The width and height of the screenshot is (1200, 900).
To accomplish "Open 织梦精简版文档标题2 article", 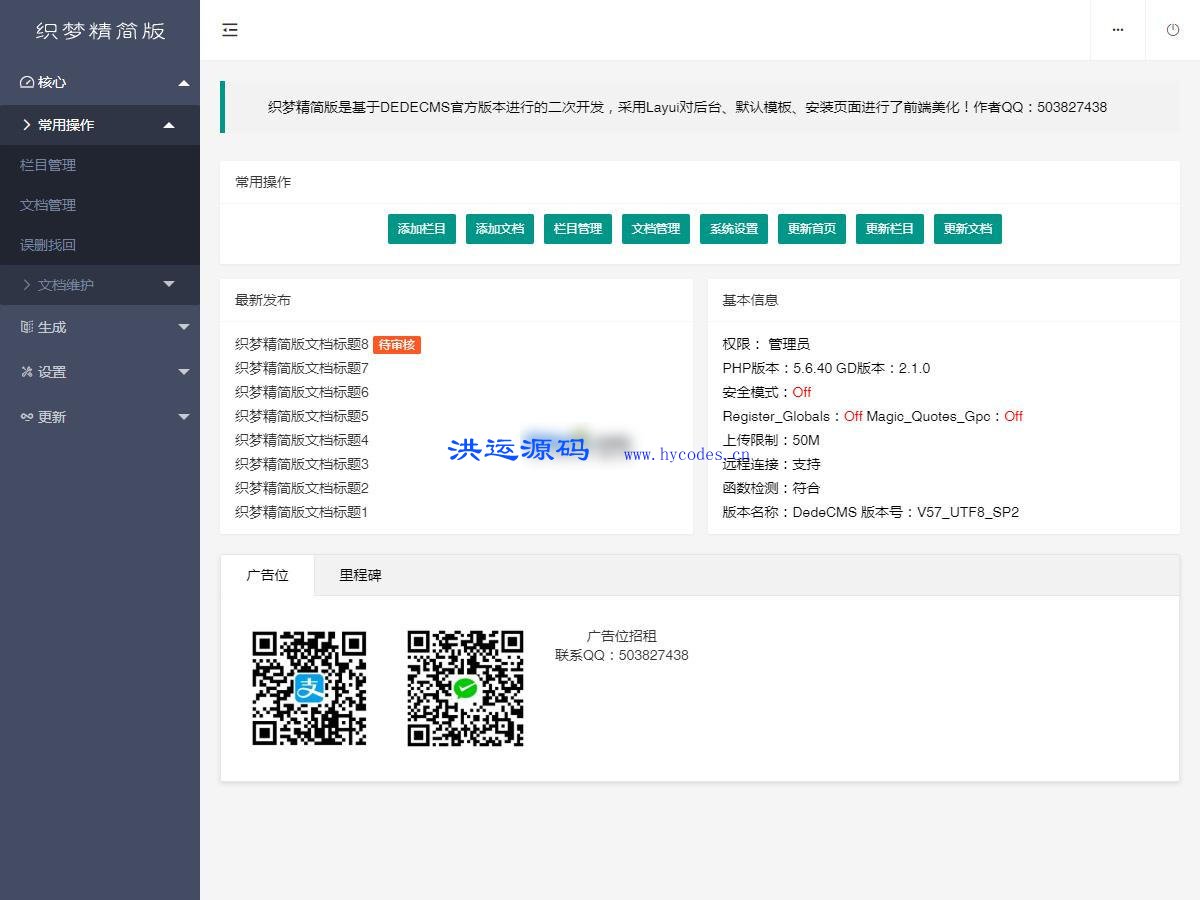I will click(x=302, y=488).
